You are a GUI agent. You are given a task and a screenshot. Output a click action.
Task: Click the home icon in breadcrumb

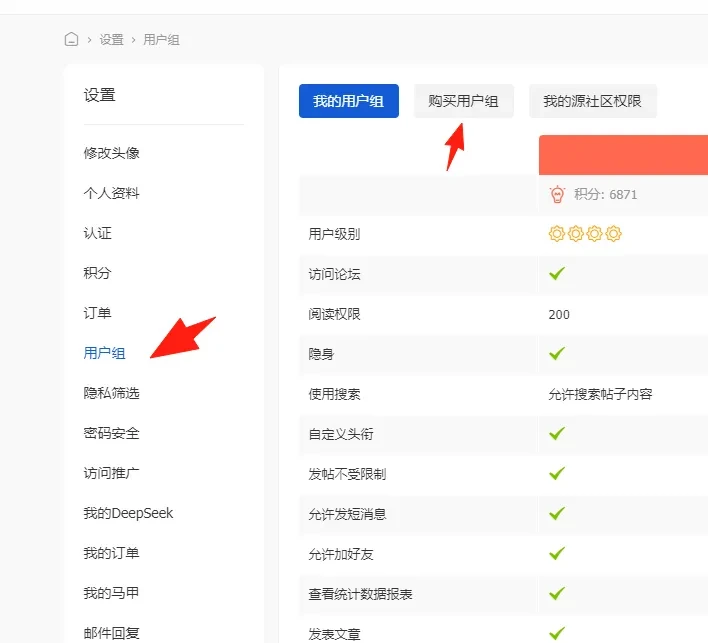pos(71,40)
